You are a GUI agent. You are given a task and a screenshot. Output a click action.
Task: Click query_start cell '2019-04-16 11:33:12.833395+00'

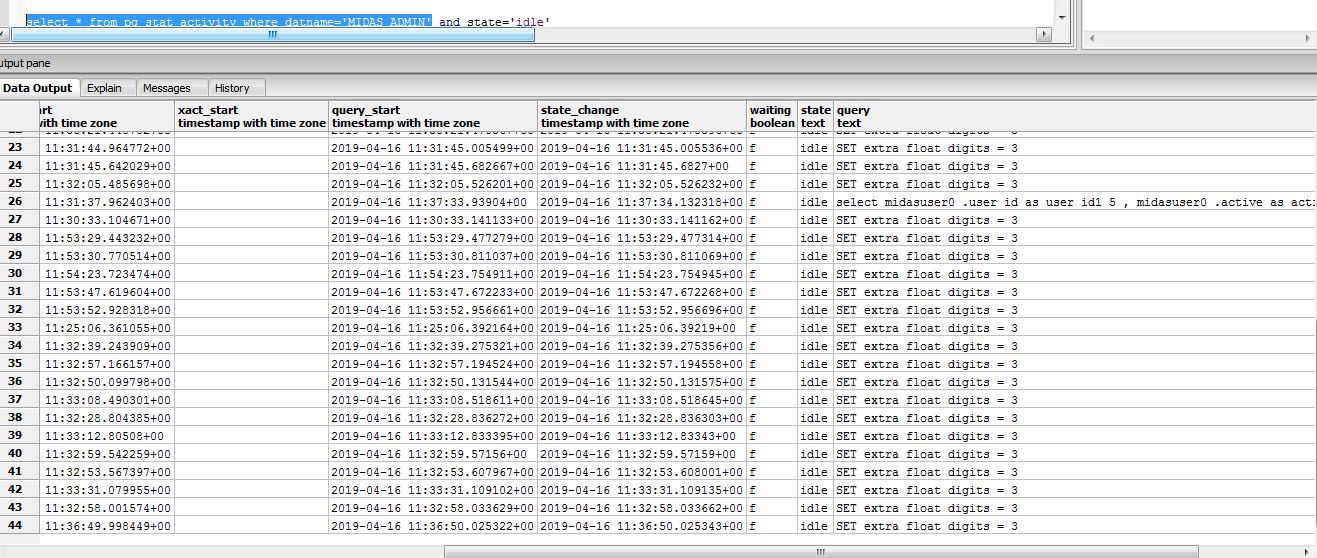point(433,435)
